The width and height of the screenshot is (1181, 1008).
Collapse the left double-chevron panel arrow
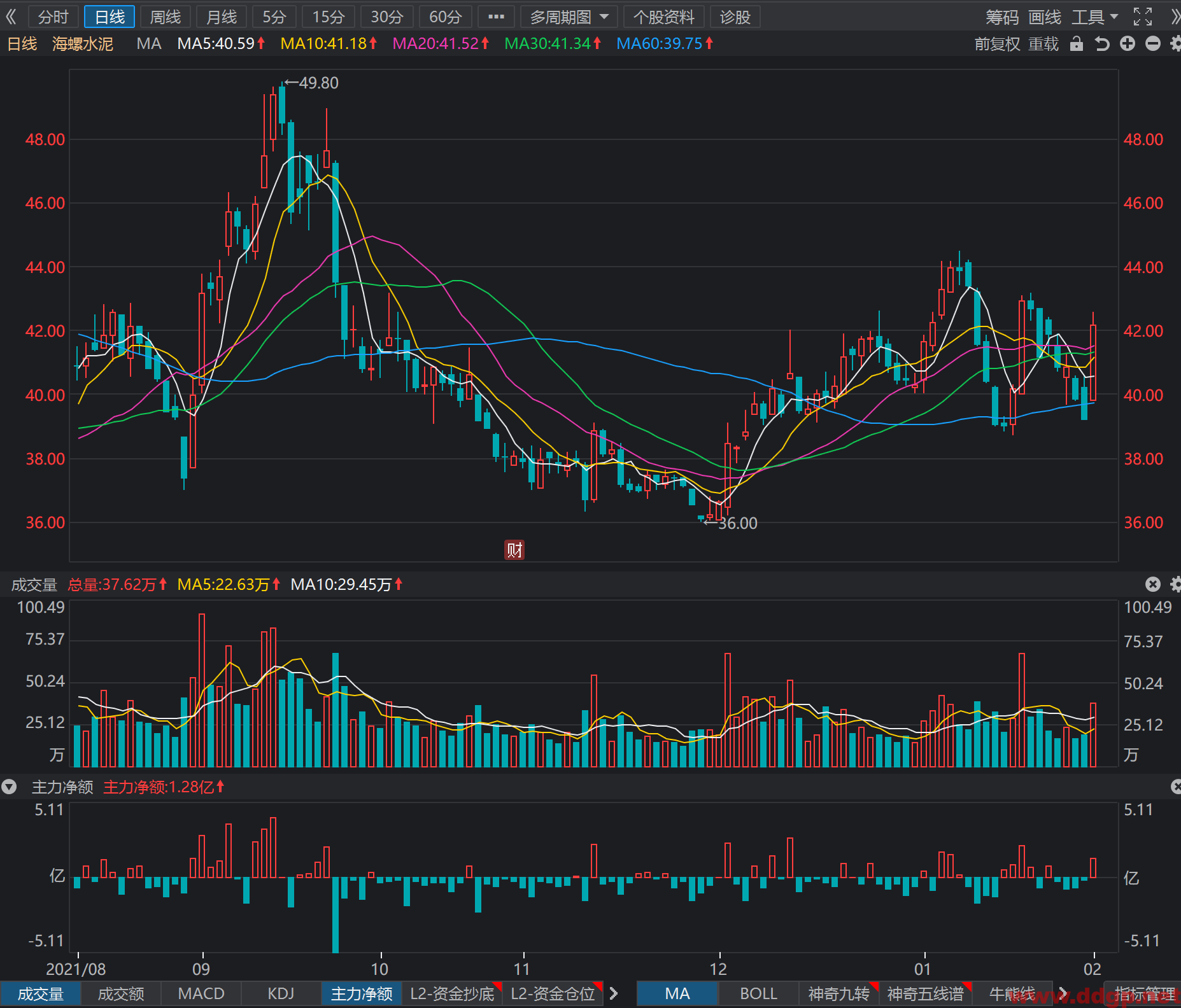[x=11, y=17]
